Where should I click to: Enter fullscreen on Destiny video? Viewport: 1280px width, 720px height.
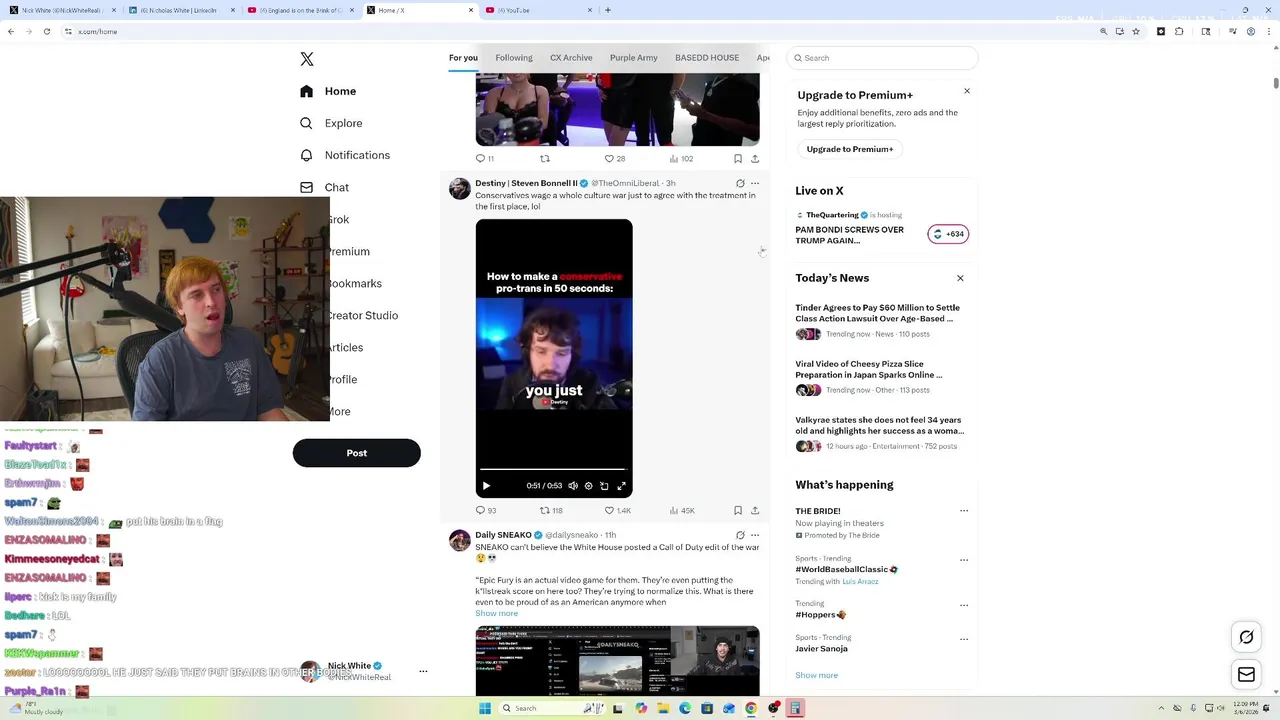[x=621, y=486]
